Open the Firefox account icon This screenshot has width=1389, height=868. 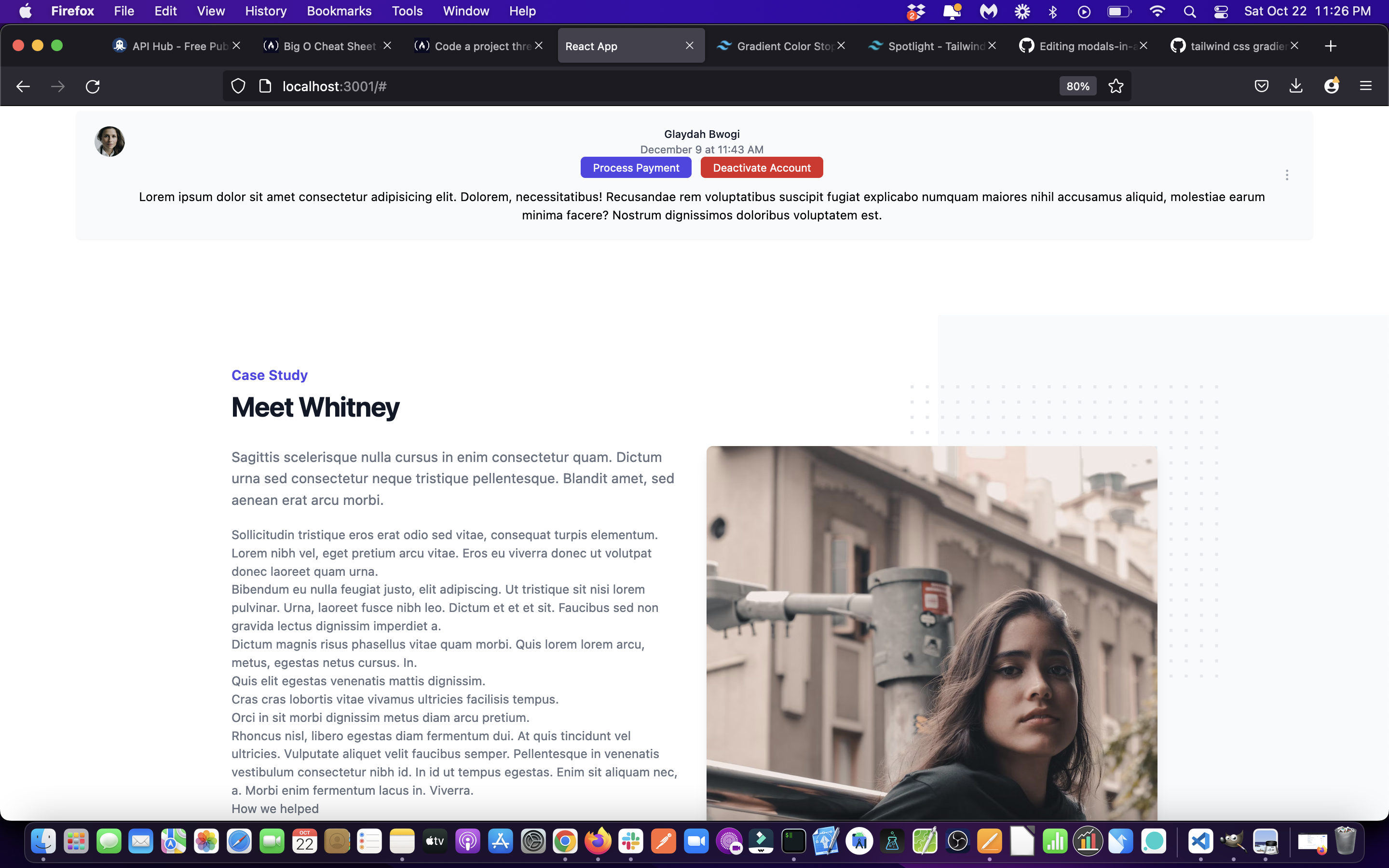pyautogui.click(x=1332, y=86)
